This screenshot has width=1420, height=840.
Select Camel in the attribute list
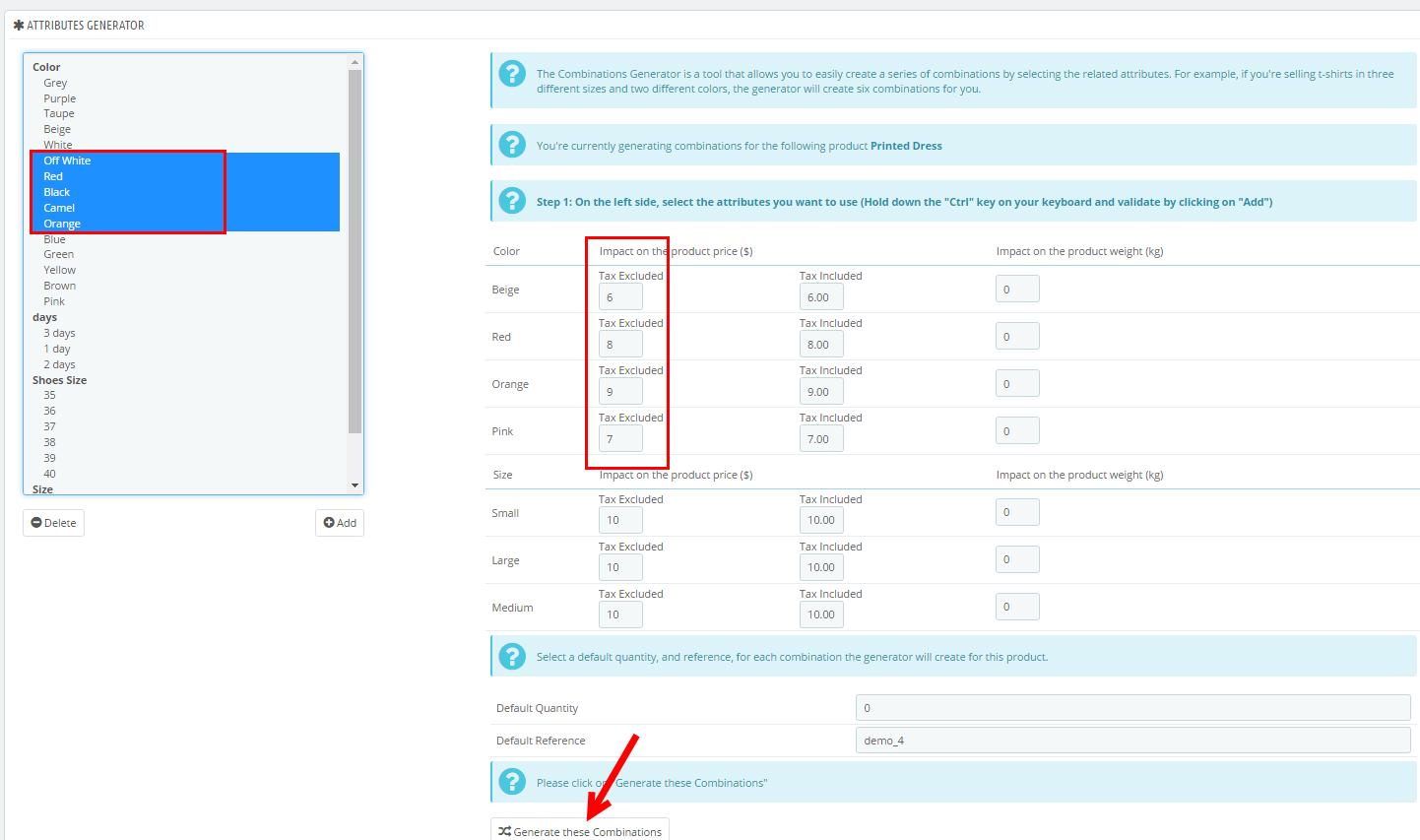[59, 208]
